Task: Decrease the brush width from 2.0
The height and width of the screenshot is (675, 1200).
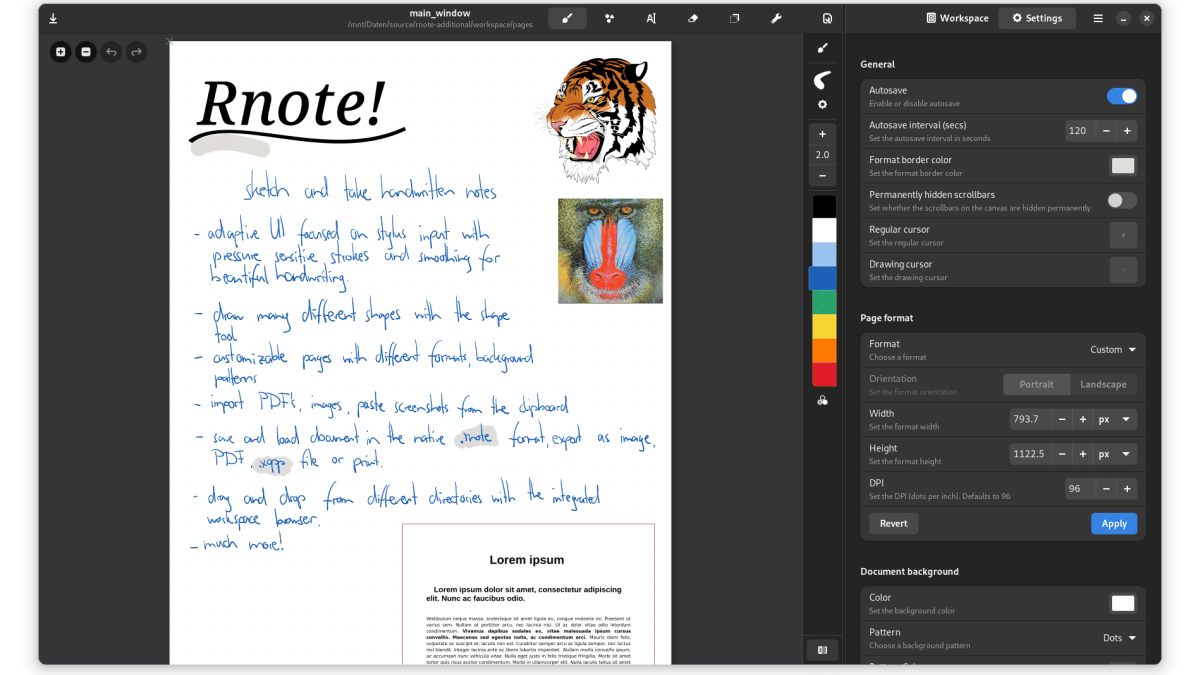Action: pos(822,176)
